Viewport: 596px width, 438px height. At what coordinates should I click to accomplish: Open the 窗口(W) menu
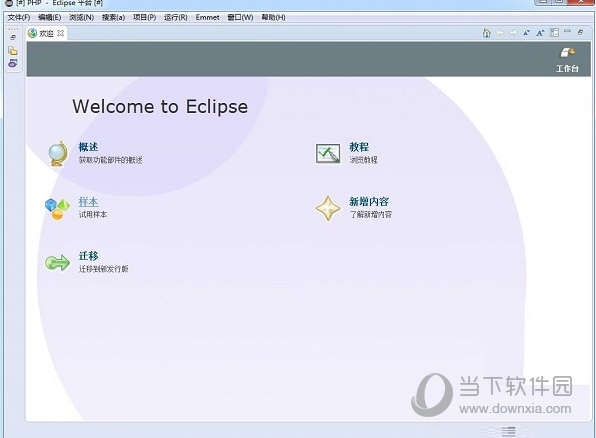click(x=240, y=17)
